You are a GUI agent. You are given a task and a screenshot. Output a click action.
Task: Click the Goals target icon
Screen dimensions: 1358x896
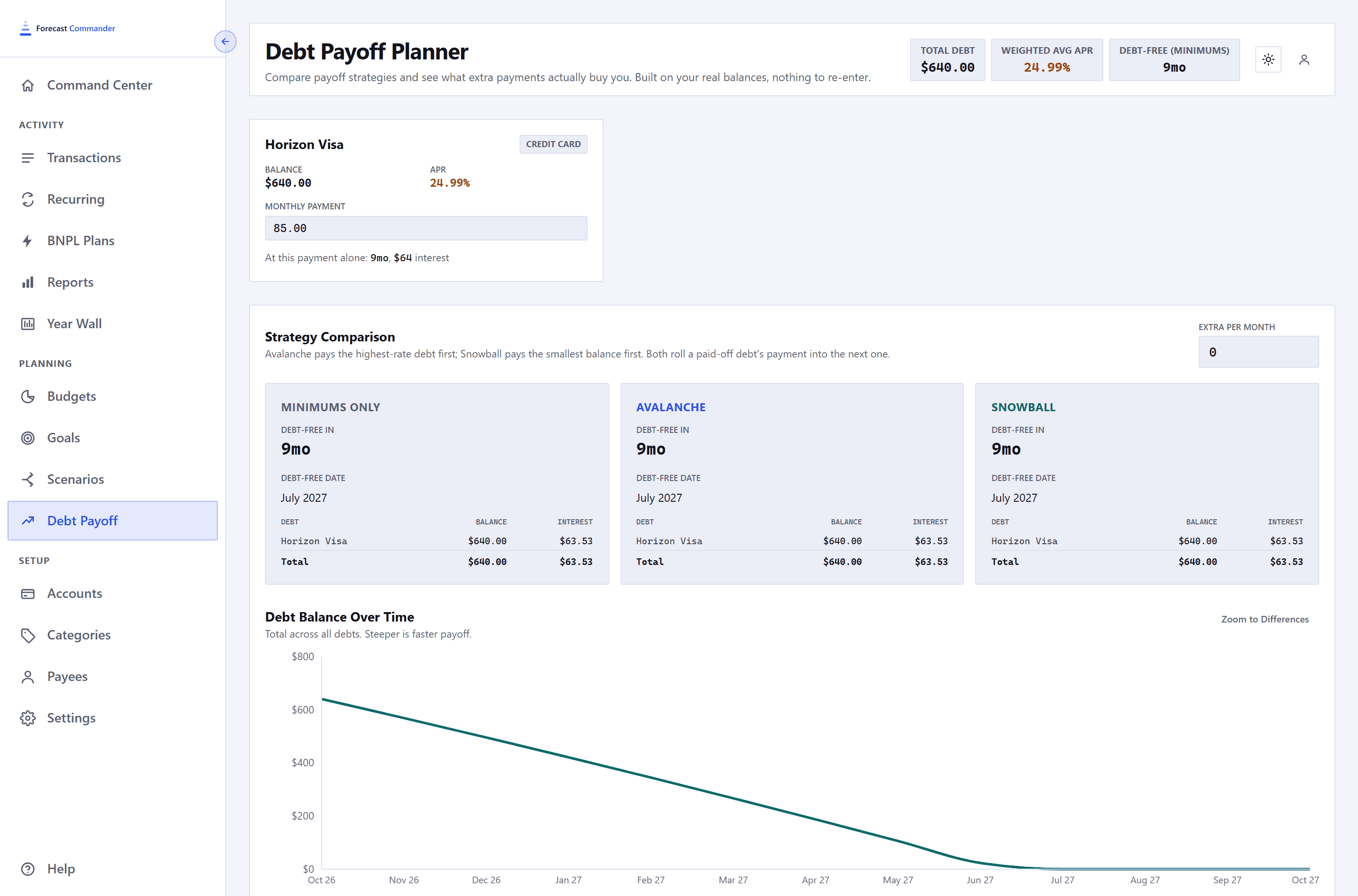27,438
